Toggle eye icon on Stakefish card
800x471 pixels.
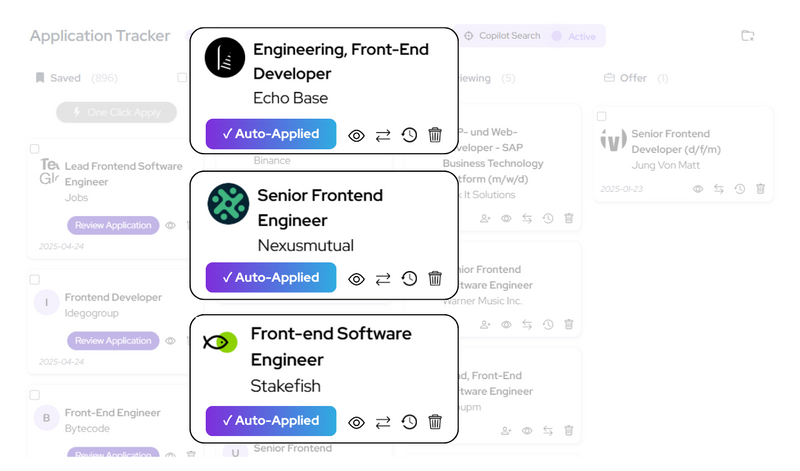pyautogui.click(x=356, y=422)
